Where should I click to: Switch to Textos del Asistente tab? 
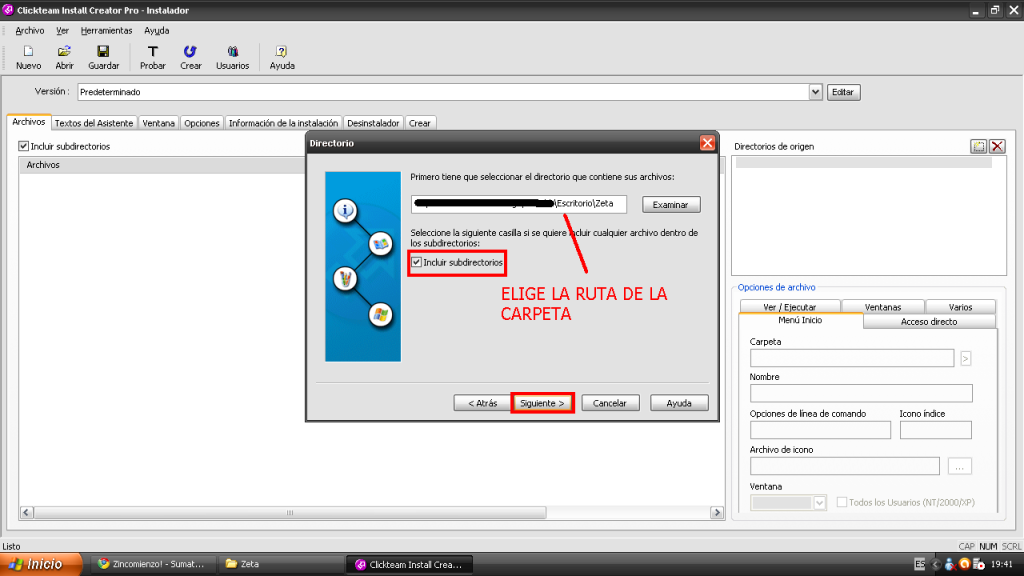tap(93, 123)
